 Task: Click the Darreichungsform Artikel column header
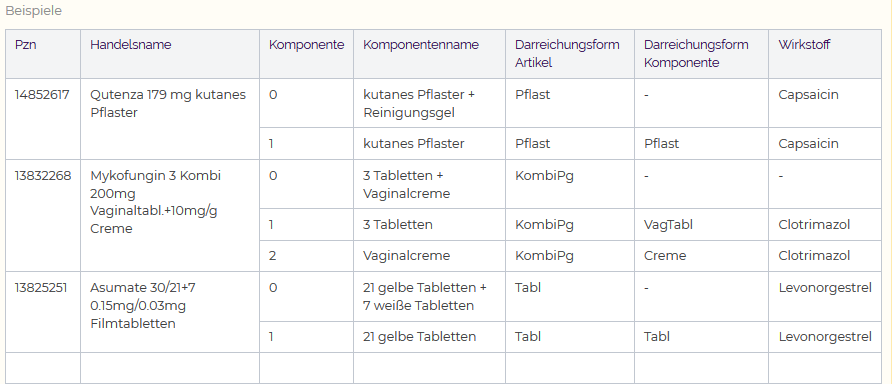point(570,54)
